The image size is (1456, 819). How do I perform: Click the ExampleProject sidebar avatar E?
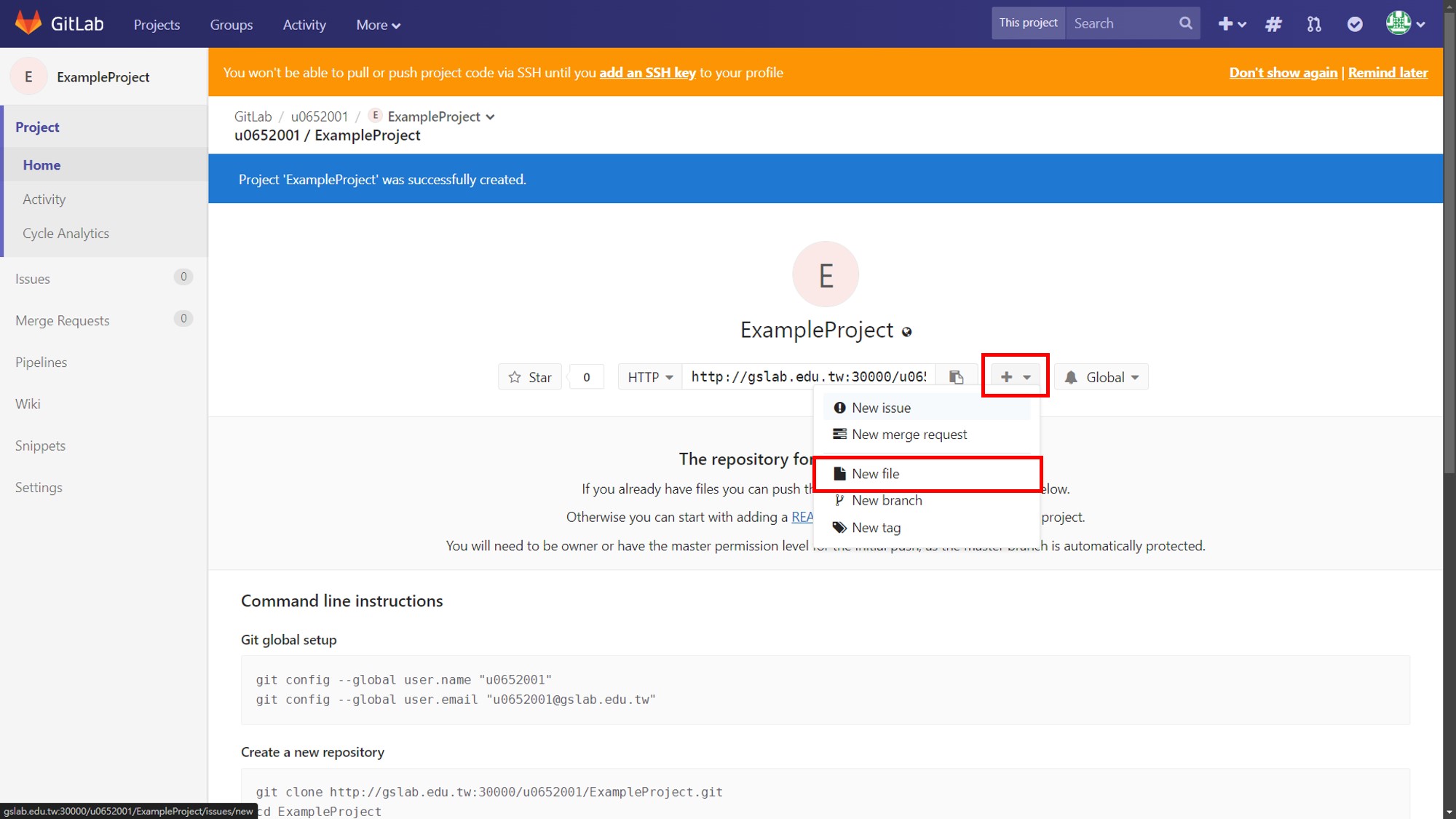pos(28,76)
